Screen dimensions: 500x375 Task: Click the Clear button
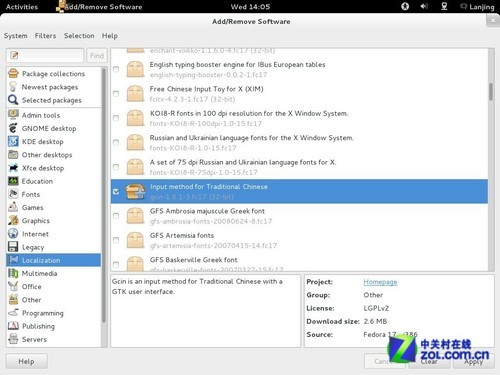429,361
